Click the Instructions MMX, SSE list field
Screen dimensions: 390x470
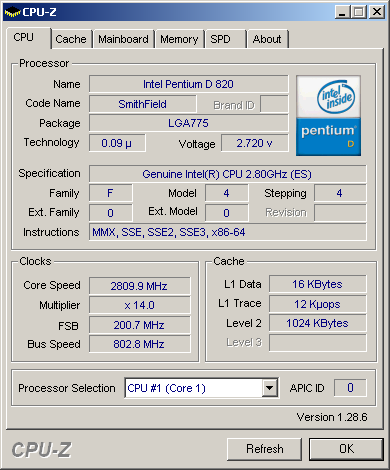pyautogui.click(x=227, y=232)
